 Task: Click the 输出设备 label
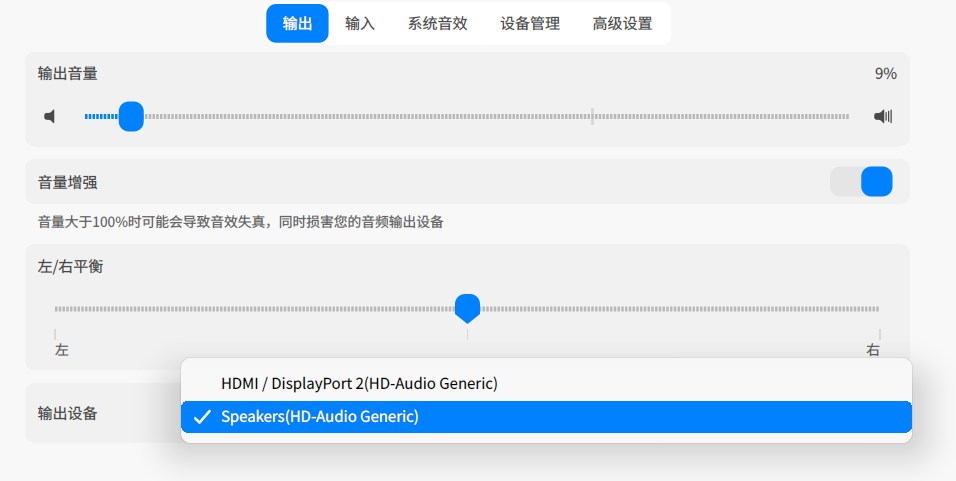tap(68, 413)
